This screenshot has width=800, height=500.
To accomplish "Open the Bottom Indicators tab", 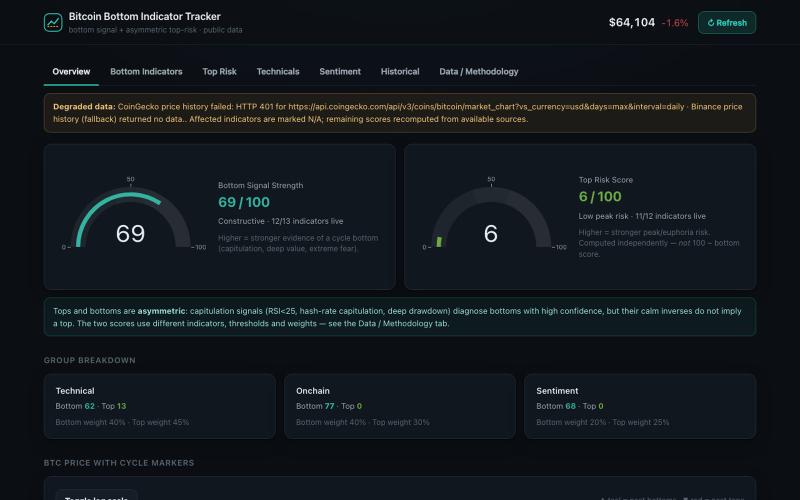I will point(146,71).
